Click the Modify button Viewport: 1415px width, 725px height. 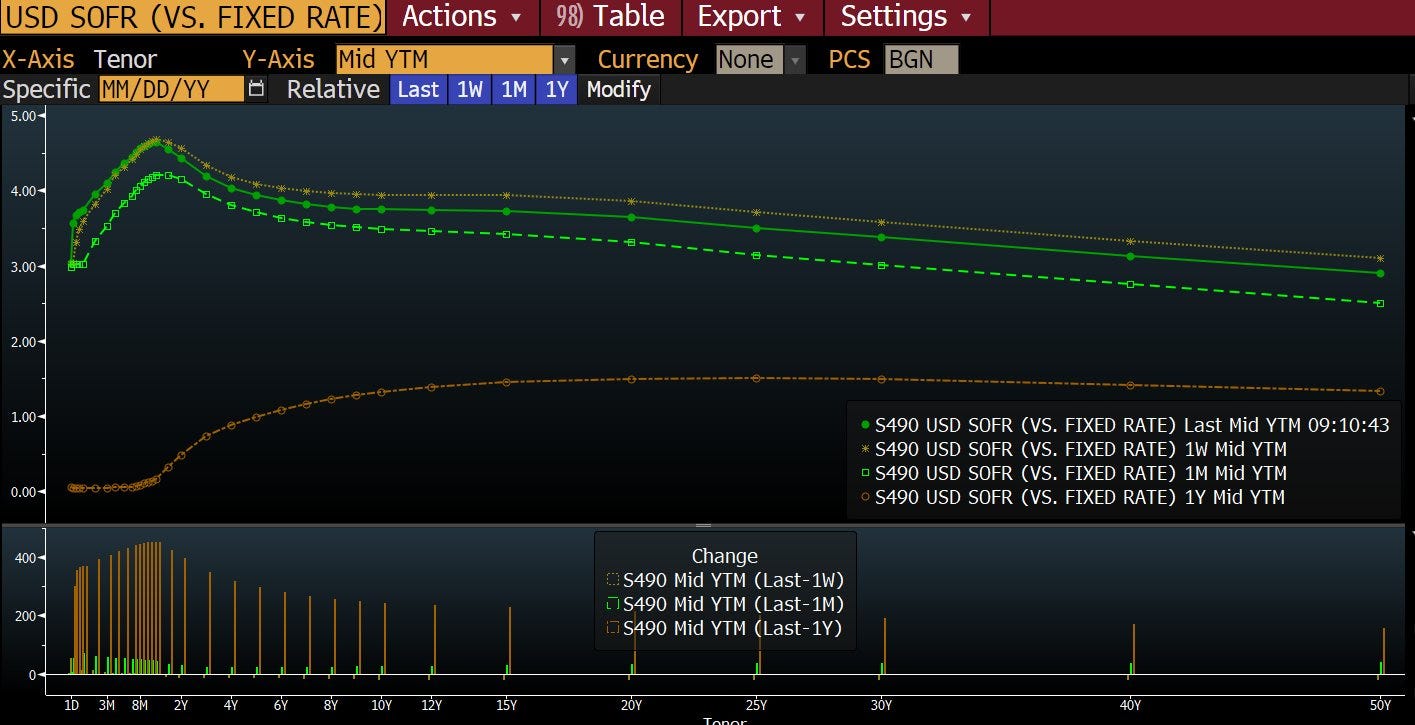point(619,89)
